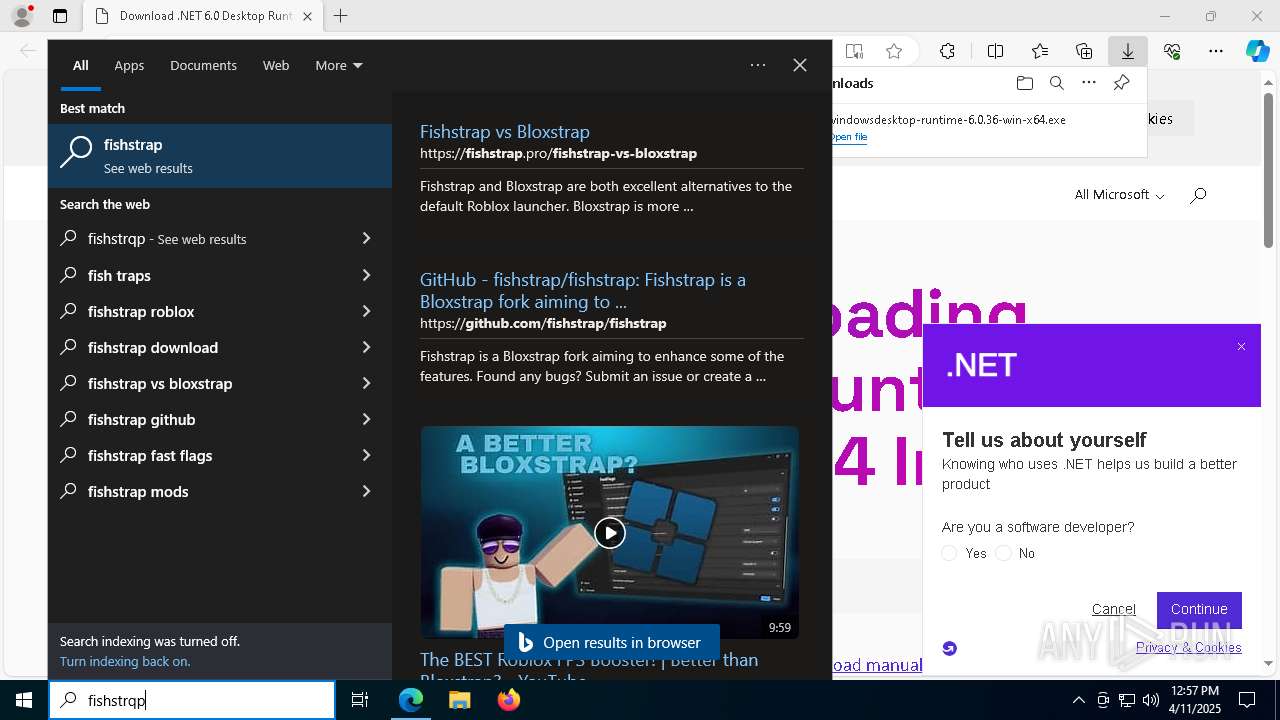Screen dimensions: 1280x720
Task: Open File Explorer taskbar icon
Action: [459, 700]
